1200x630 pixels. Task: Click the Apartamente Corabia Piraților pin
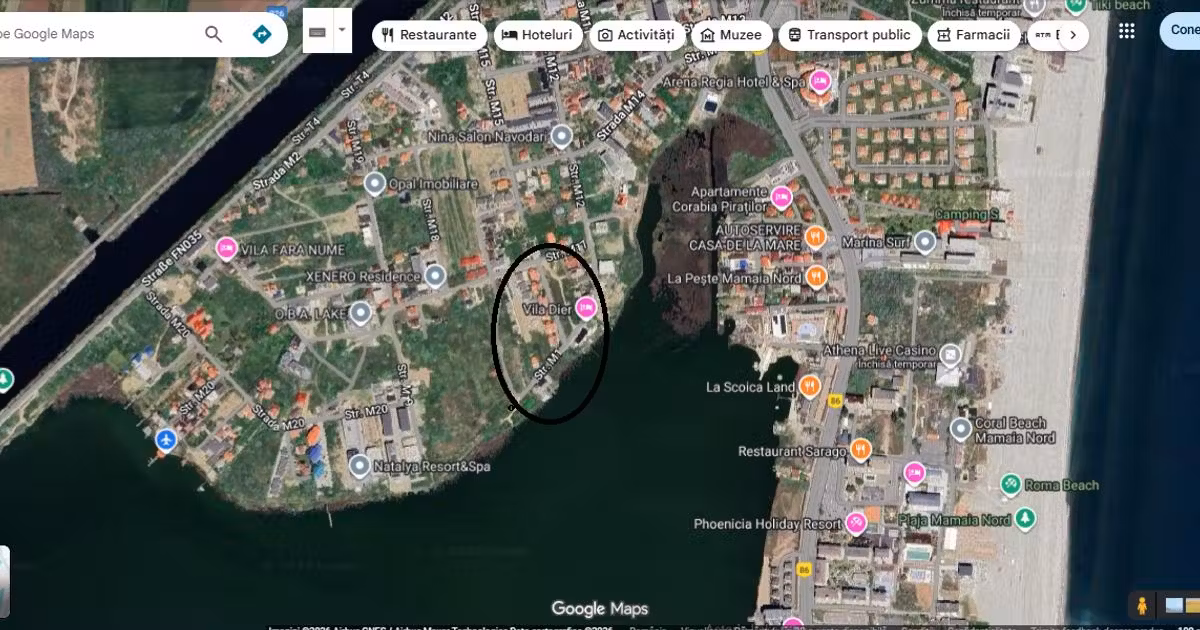(x=781, y=197)
